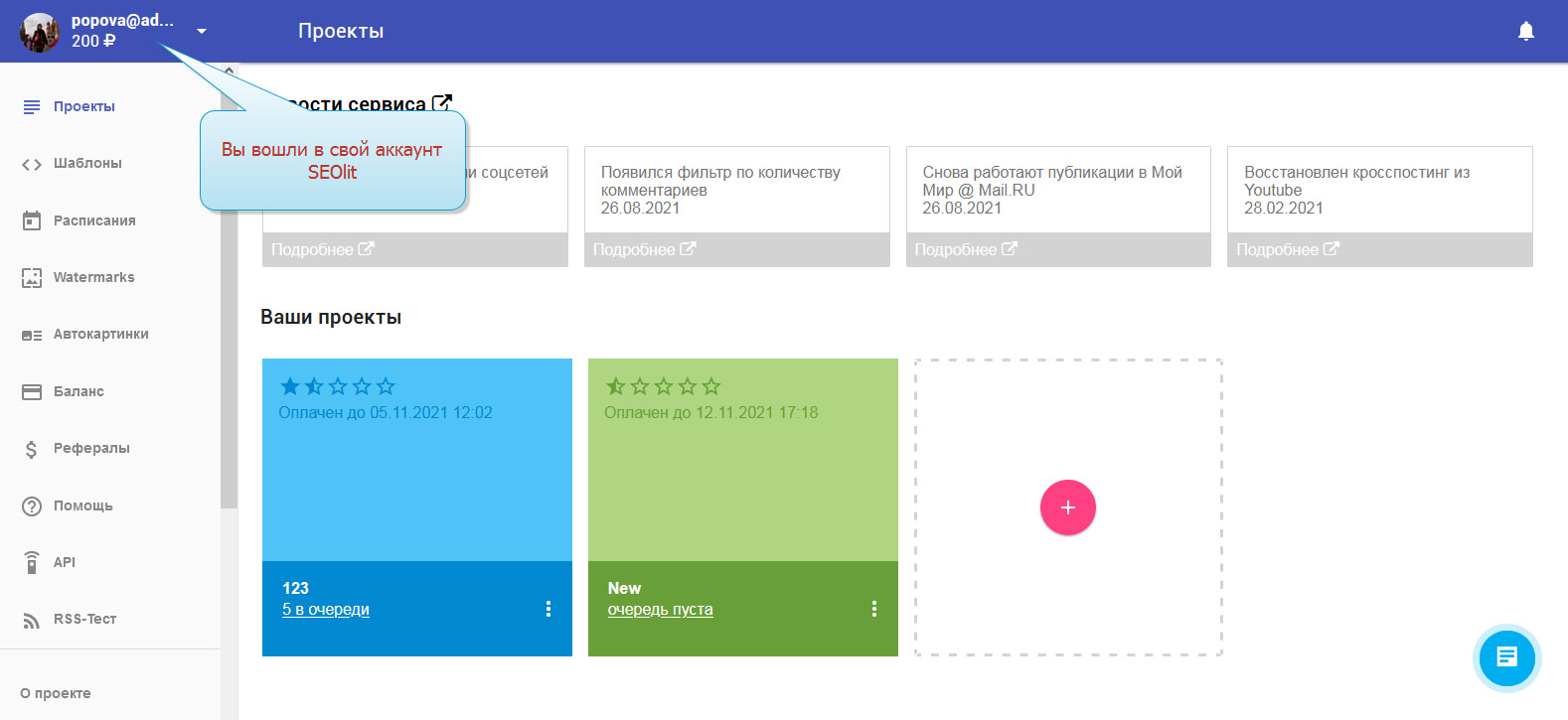Click the RSS-Тест feed icon
Image resolution: width=1568 pixels, height=720 pixels.
click(32, 620)
